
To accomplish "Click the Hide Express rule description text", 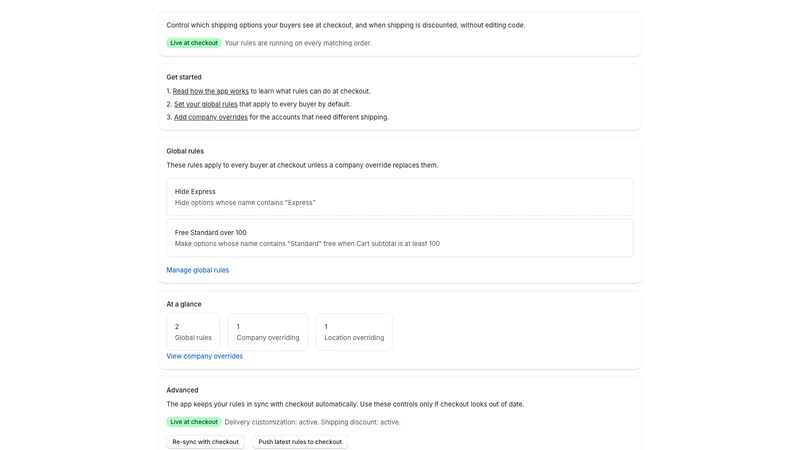I will (245, 203).
